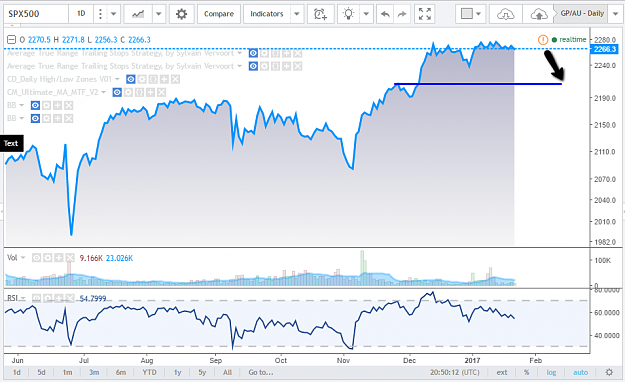The image size is (625, 382).
Task: Expand the interval dropdown next to 1D
Action: click(x=113, y=14)
